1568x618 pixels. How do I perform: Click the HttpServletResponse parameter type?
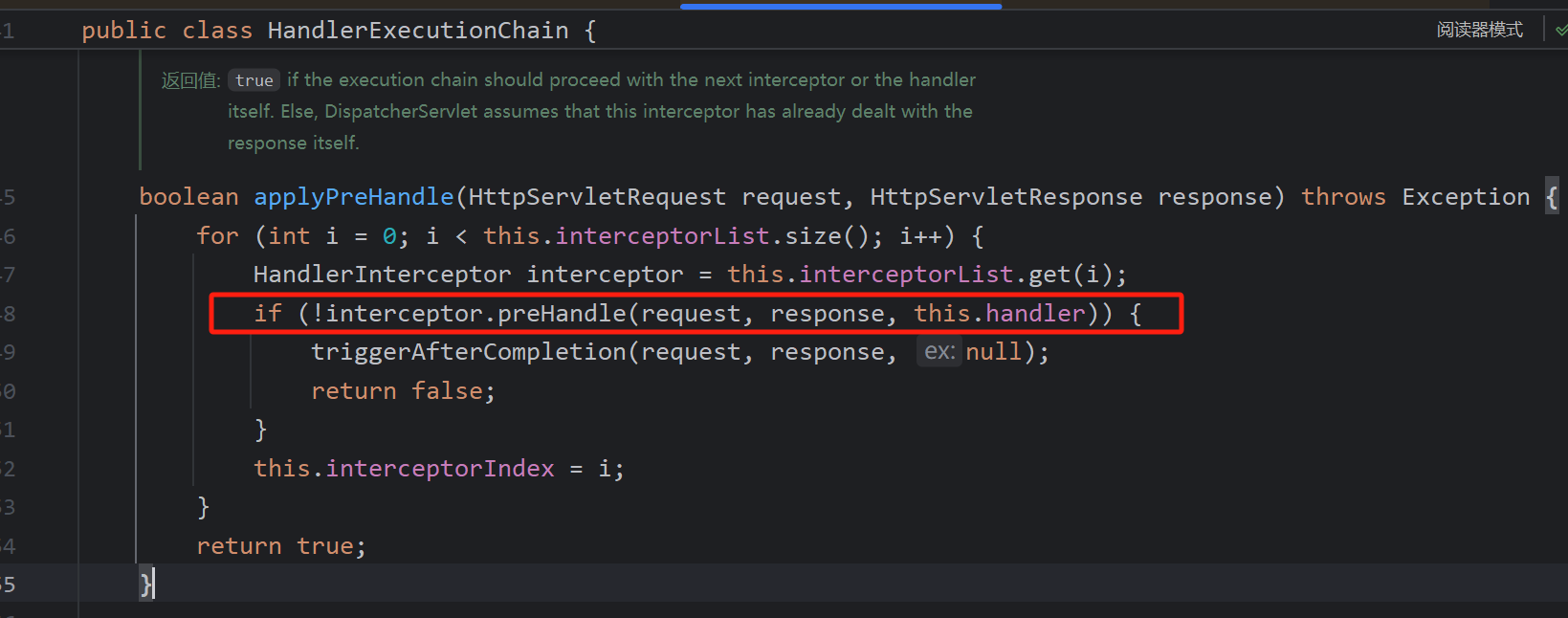click(1006, 197)
